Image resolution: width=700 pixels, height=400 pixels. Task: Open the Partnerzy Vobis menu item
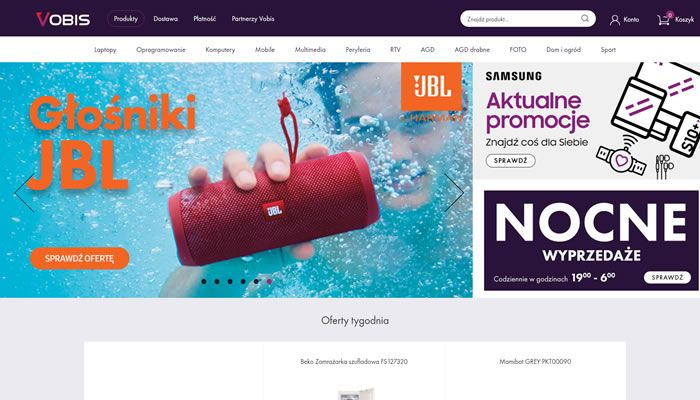[253, 19]
